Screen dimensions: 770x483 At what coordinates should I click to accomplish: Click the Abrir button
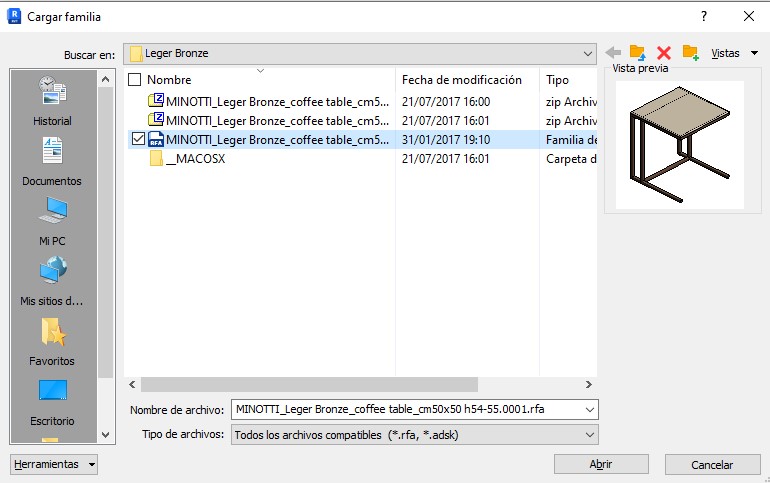click(601, 465)
